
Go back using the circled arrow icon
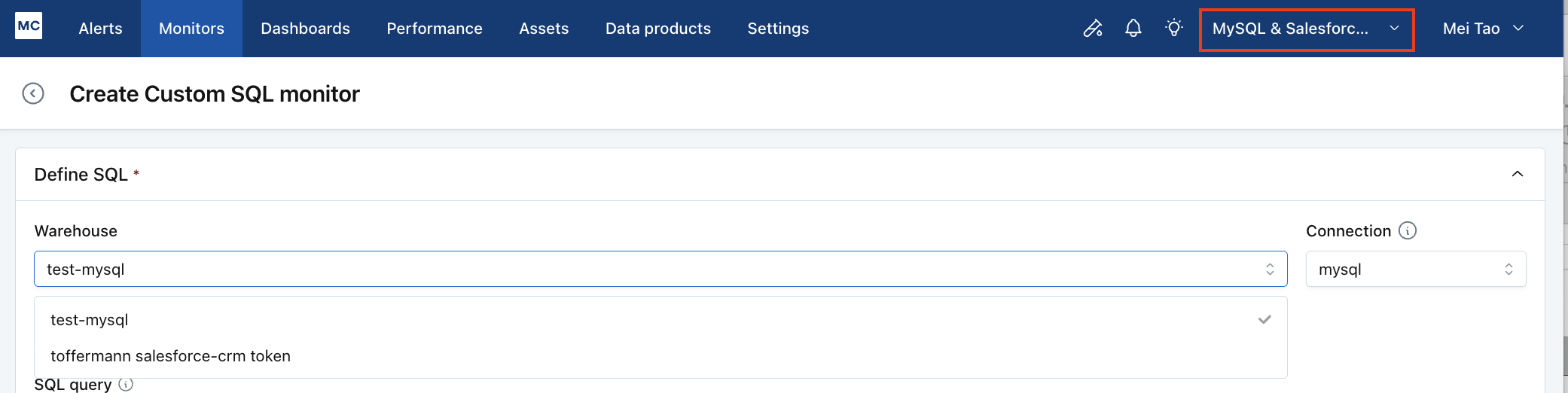pyautogui.click(x=33, y=93)
